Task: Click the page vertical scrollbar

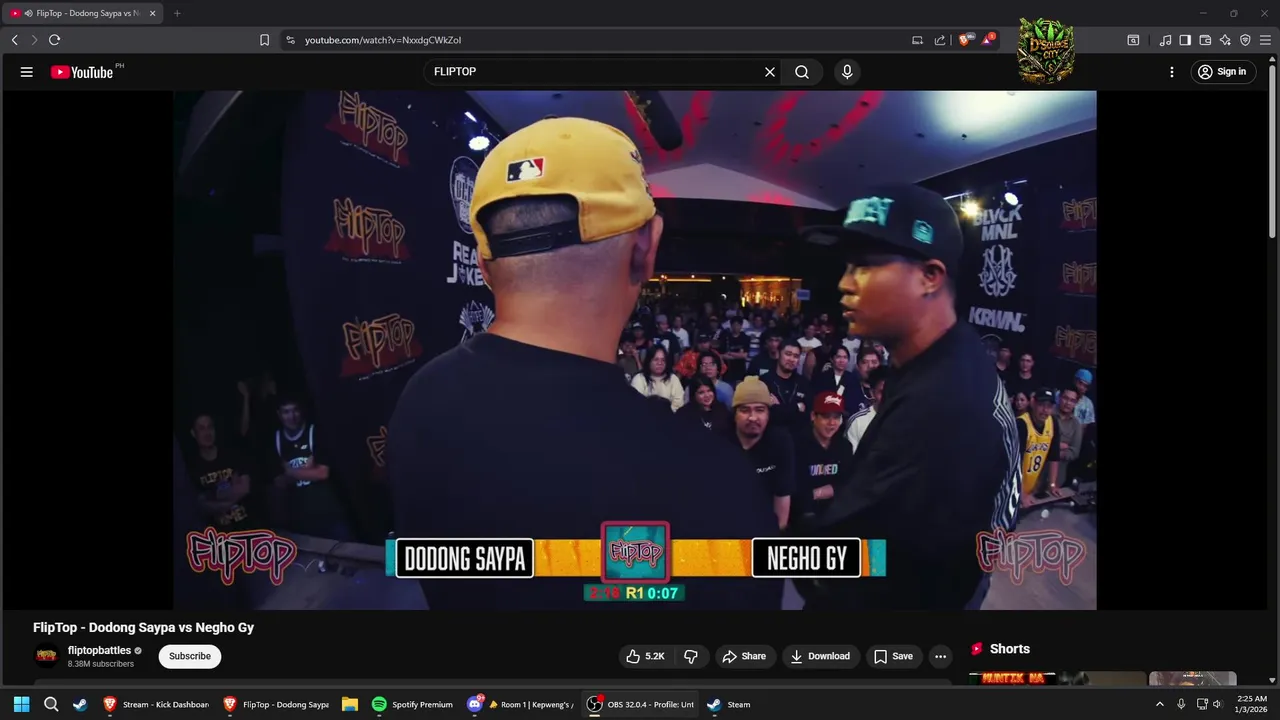Action: (1273, 150)
